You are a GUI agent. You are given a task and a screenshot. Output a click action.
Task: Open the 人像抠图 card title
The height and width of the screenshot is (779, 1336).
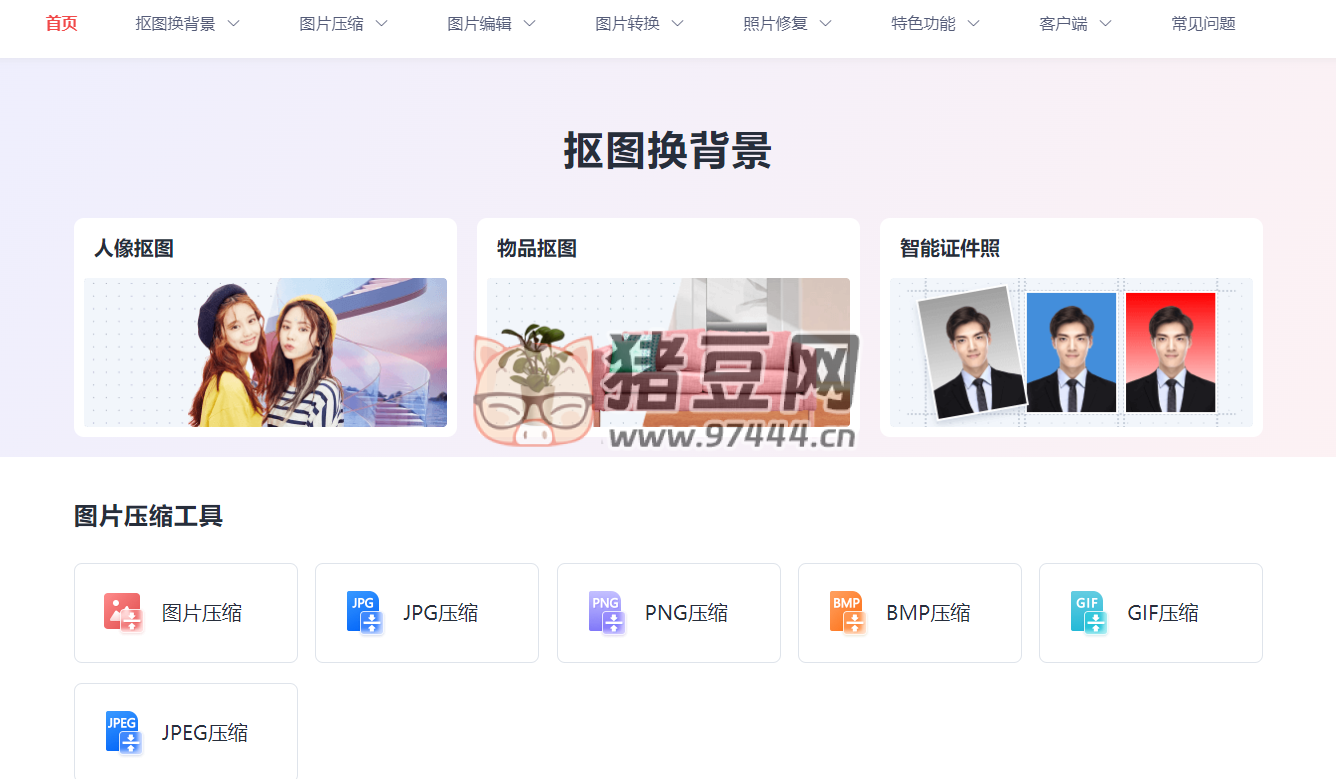(x=134, y=248)
